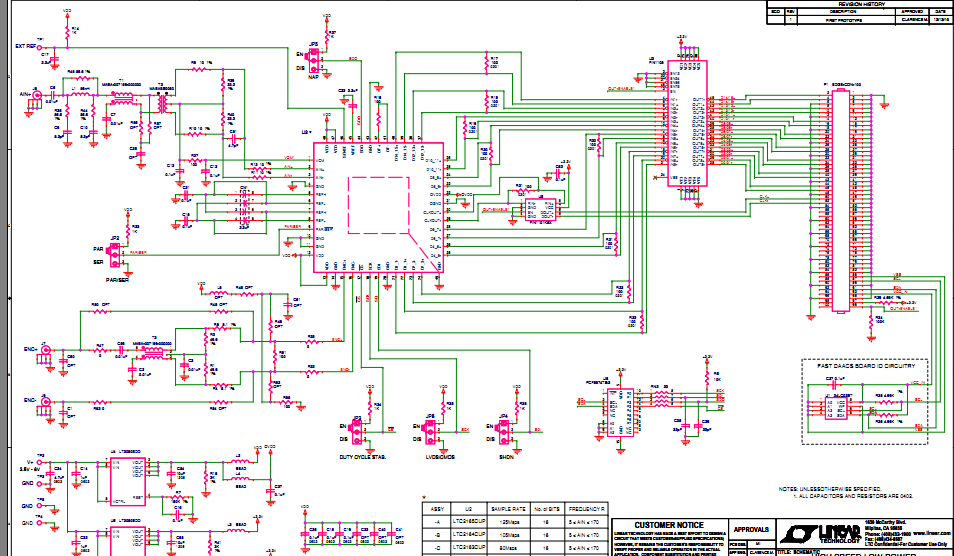The height and width of the screenshot is (556, 954).
Task: Click the JP3 duty cycle stabilizer jumper
Action: coord(357,432)
